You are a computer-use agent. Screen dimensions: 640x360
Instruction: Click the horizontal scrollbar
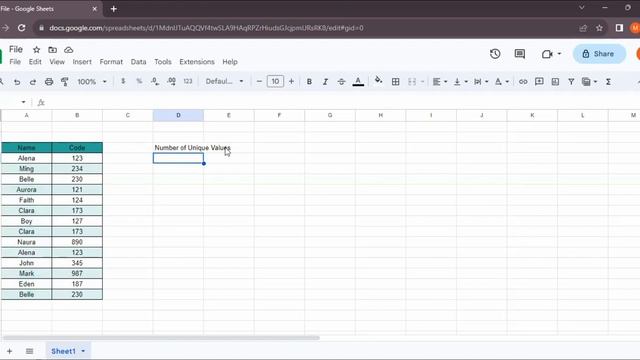(161, 338)
